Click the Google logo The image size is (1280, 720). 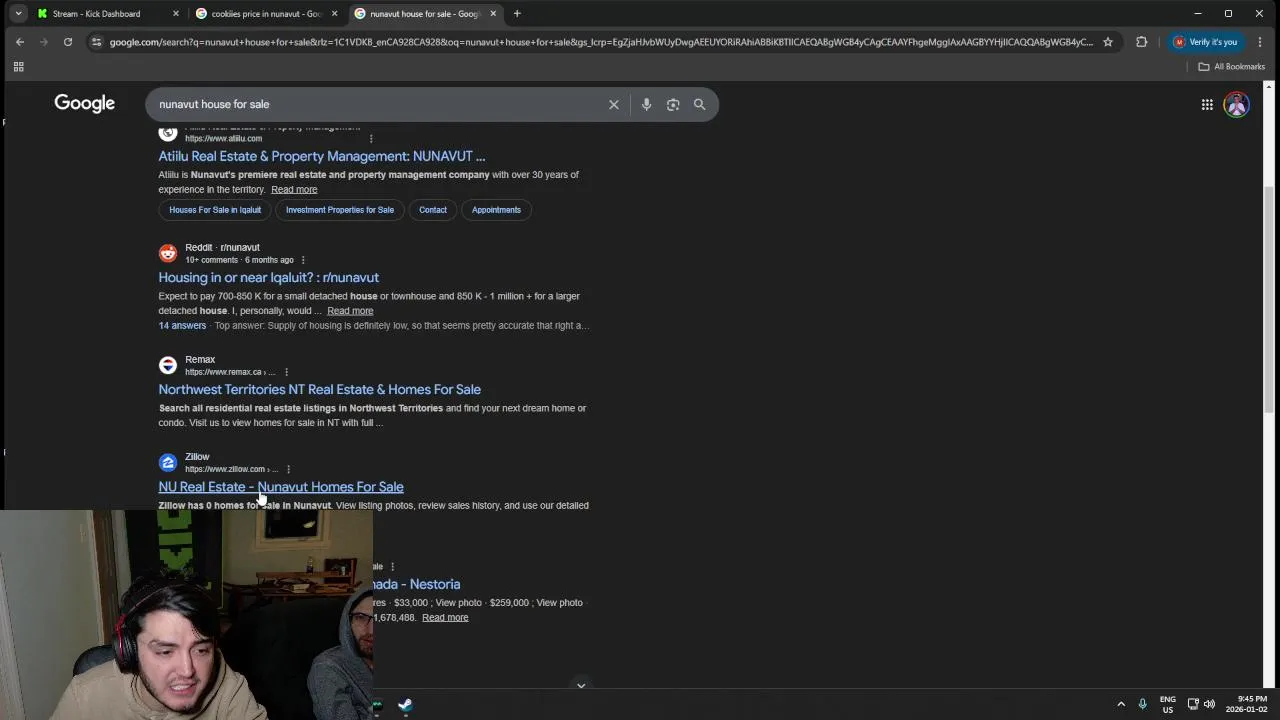[85, 104]
